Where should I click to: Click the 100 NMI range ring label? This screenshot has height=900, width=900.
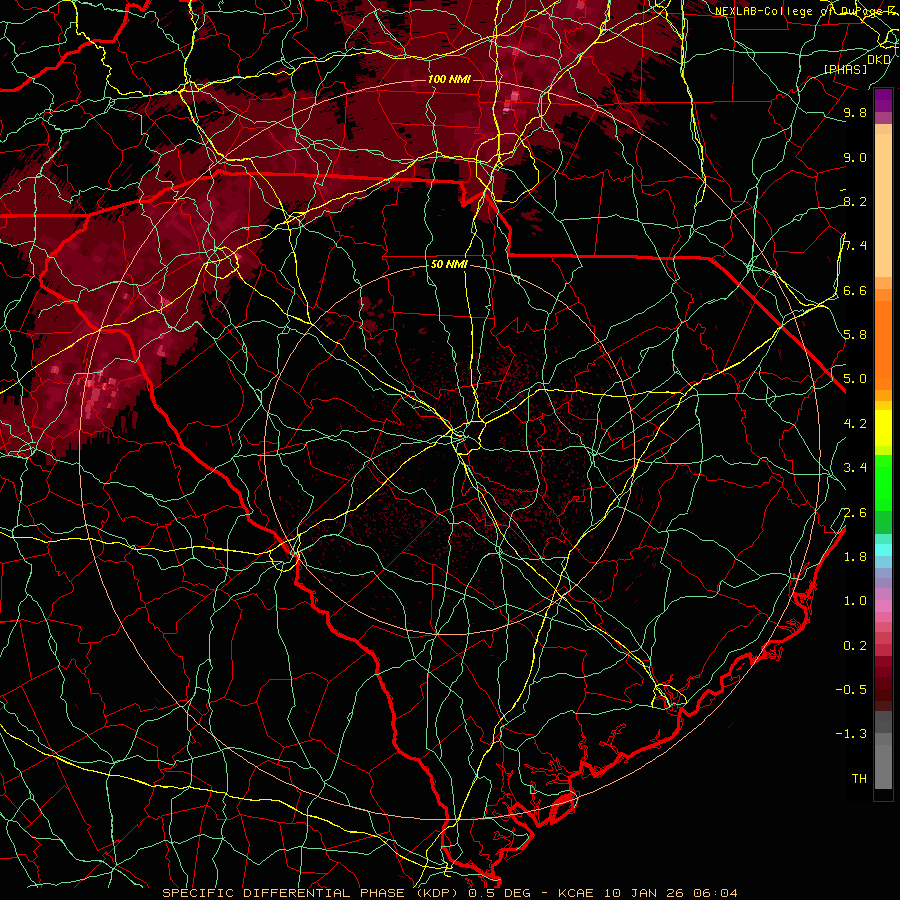click(x=449, y=79)
